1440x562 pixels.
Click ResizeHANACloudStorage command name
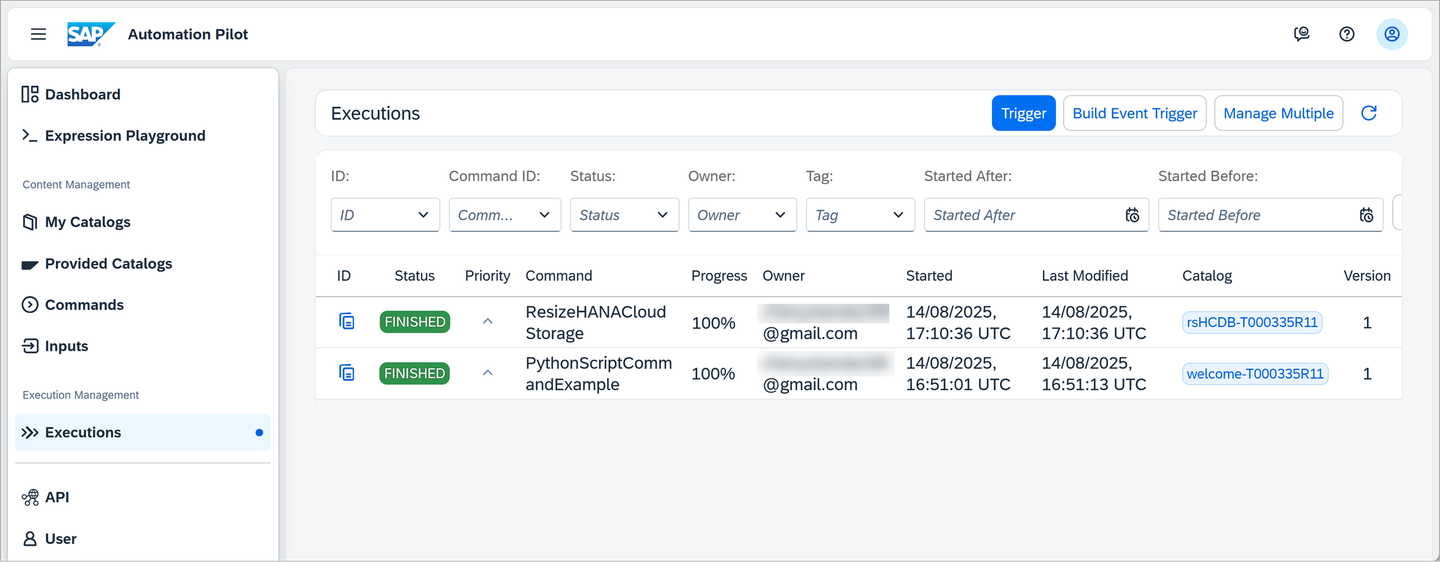pos(596,322)
